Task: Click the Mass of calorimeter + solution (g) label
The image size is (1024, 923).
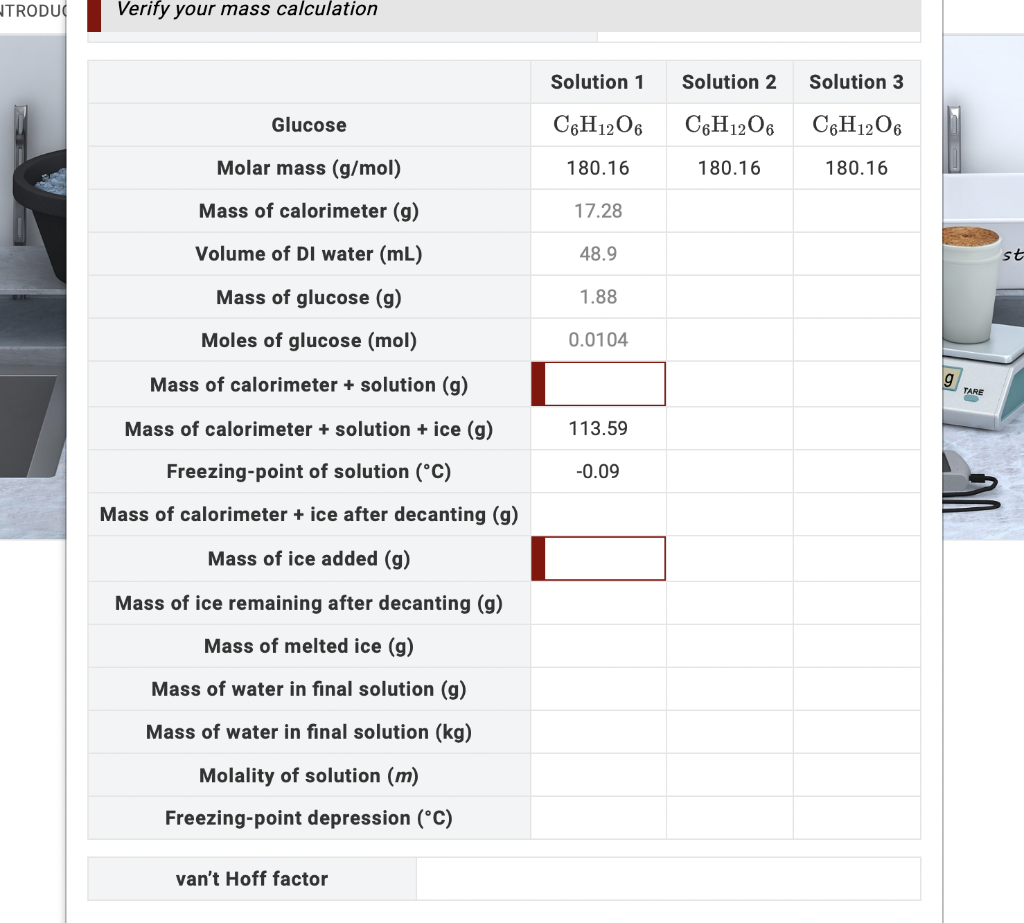Action: pyautogui.click(x=309, y=385)
